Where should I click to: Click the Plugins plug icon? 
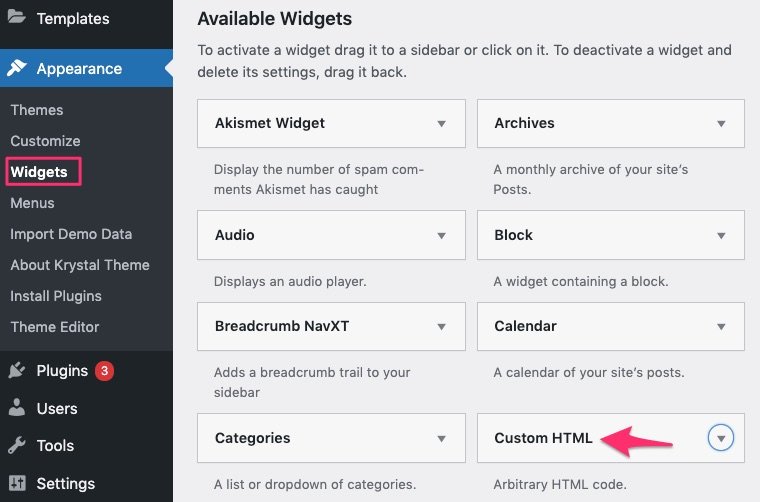(17, 371)
